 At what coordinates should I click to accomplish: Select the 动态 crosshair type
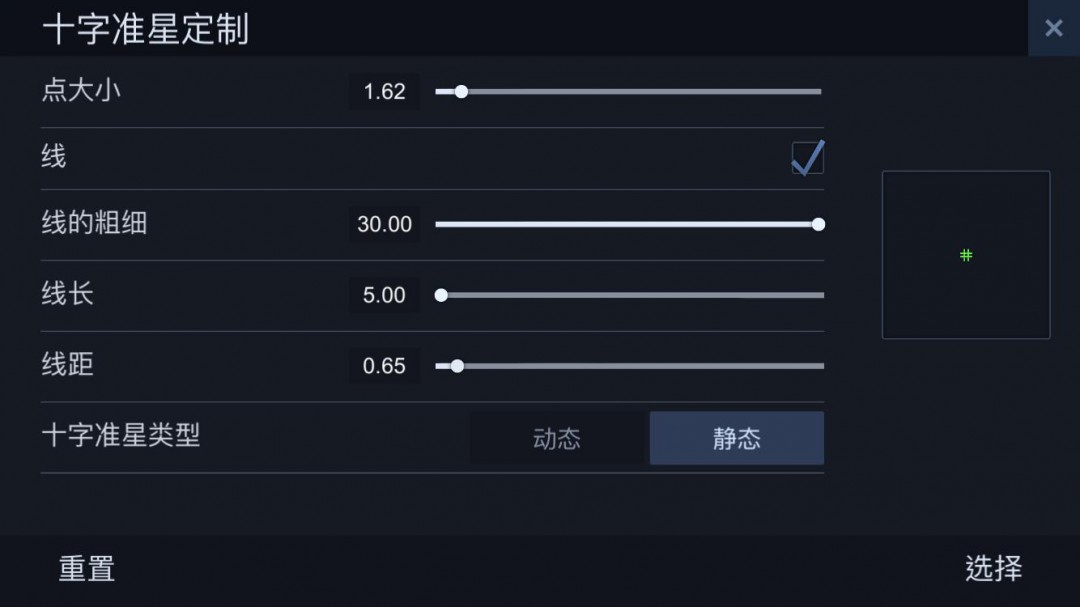pyautogui.click(x=557, y=438)
